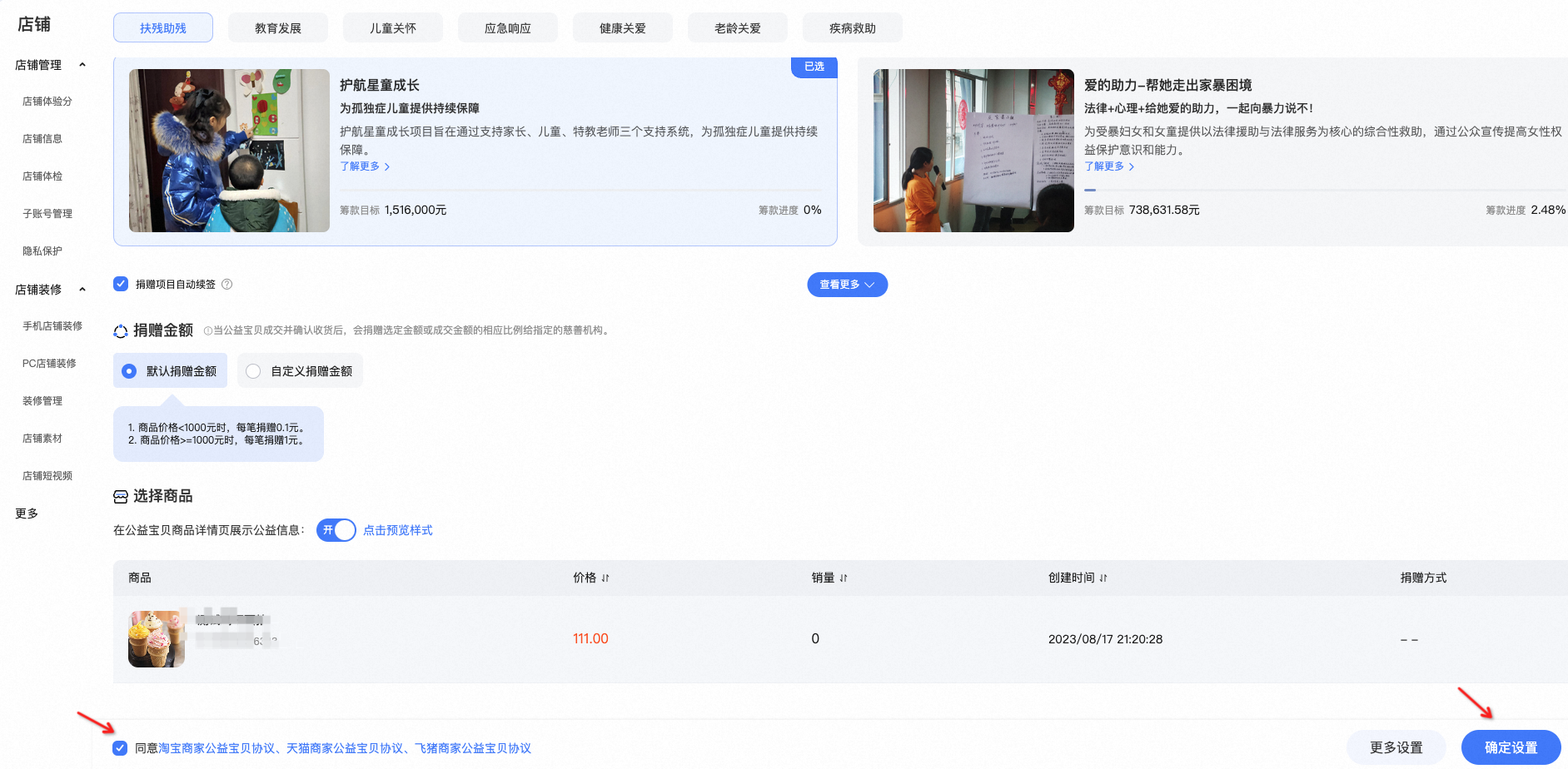Click the 已选 badge on selected project
1568x769 pixels.
(x=814, y=67)
